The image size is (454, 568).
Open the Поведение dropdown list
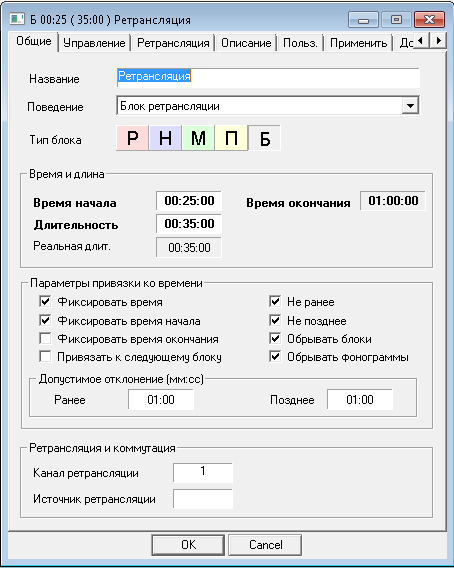[410, 106]
